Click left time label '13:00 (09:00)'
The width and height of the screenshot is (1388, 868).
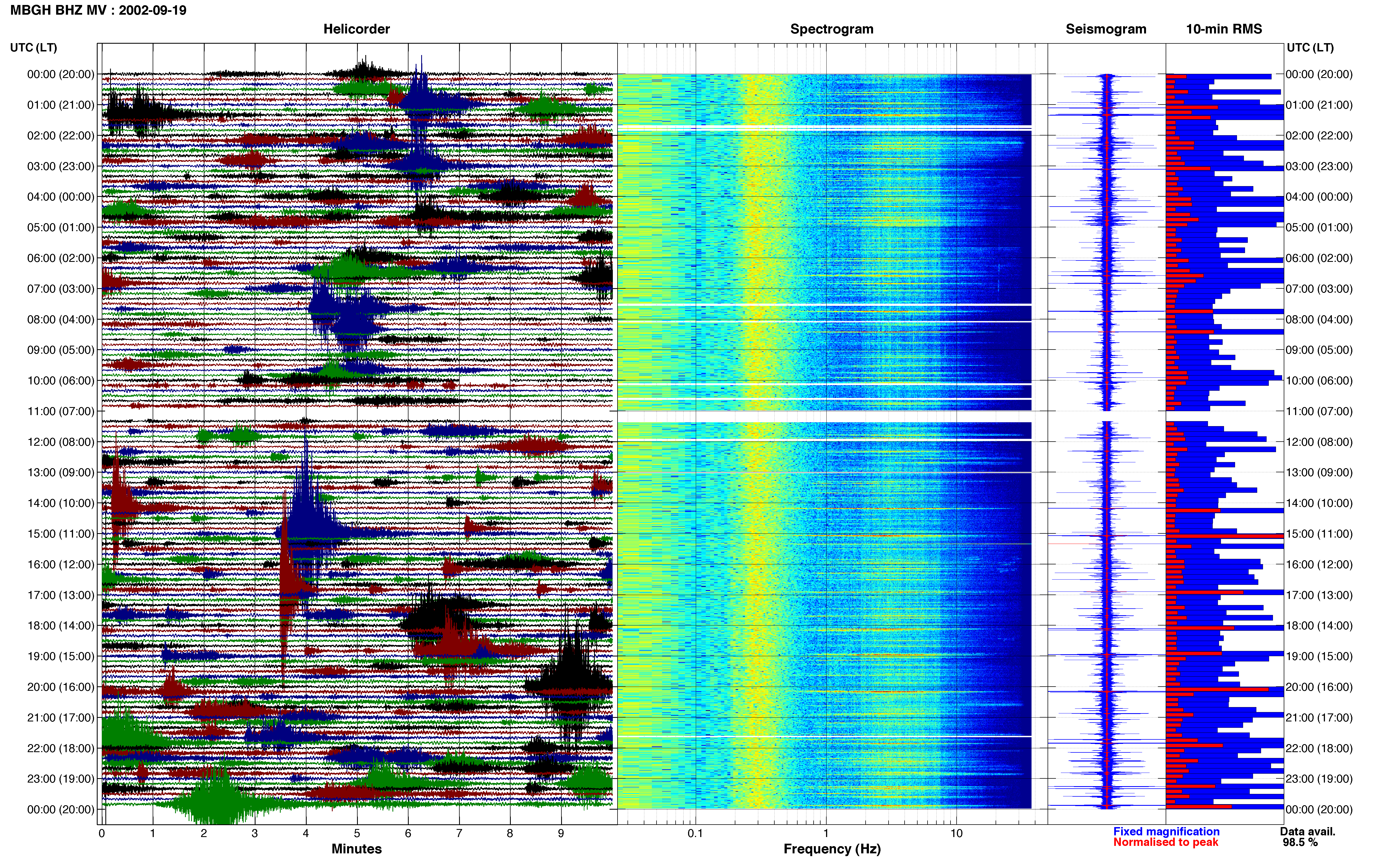point(61,473)
